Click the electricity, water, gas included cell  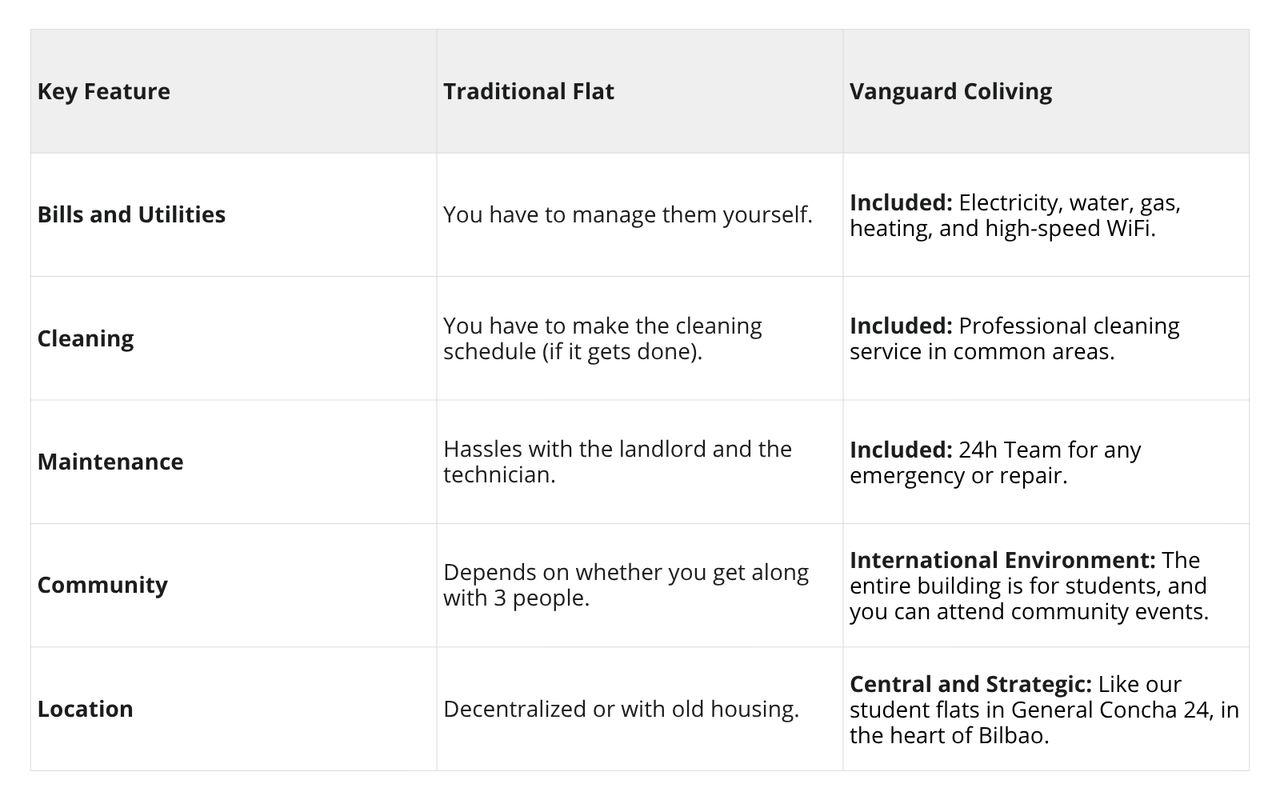1015,214
